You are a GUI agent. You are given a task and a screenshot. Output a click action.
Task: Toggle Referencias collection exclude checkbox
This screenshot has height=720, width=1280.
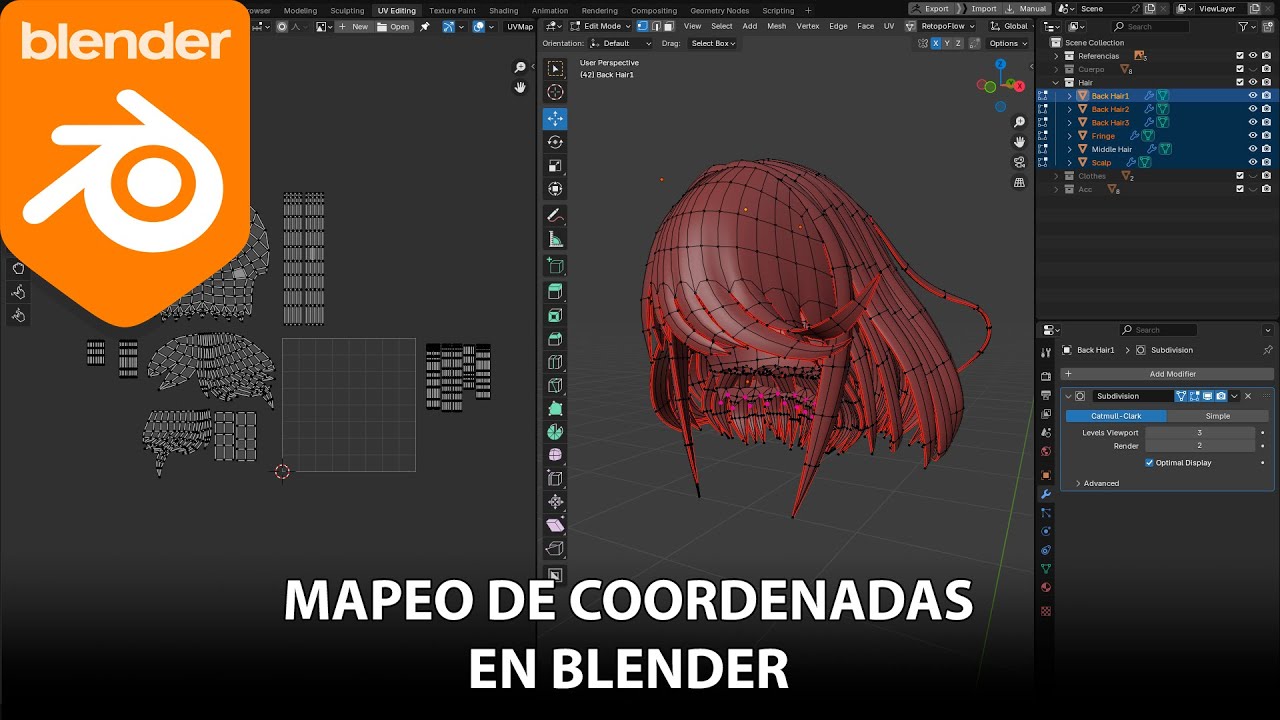click(1240, 56)
